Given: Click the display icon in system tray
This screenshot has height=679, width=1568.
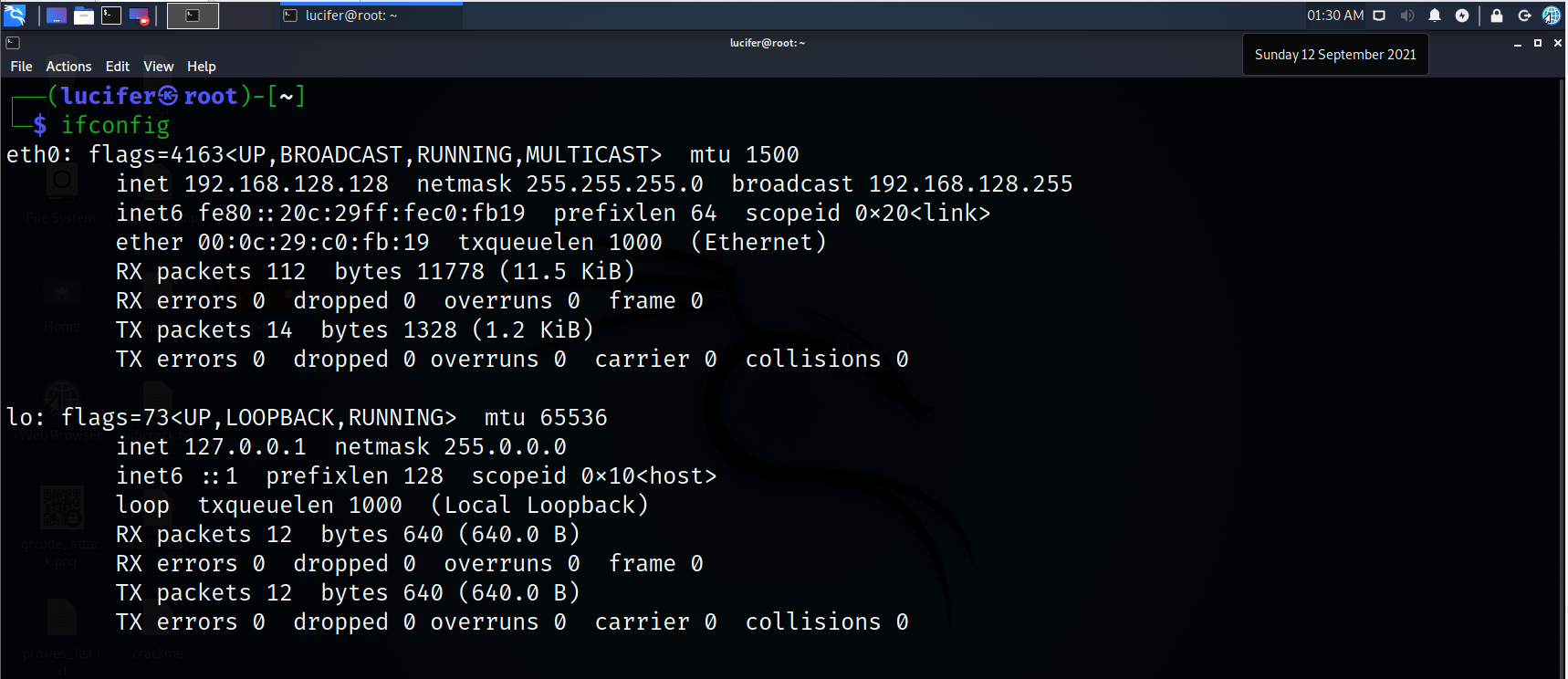Looking at the screenshot, I should coord(1380,16).
